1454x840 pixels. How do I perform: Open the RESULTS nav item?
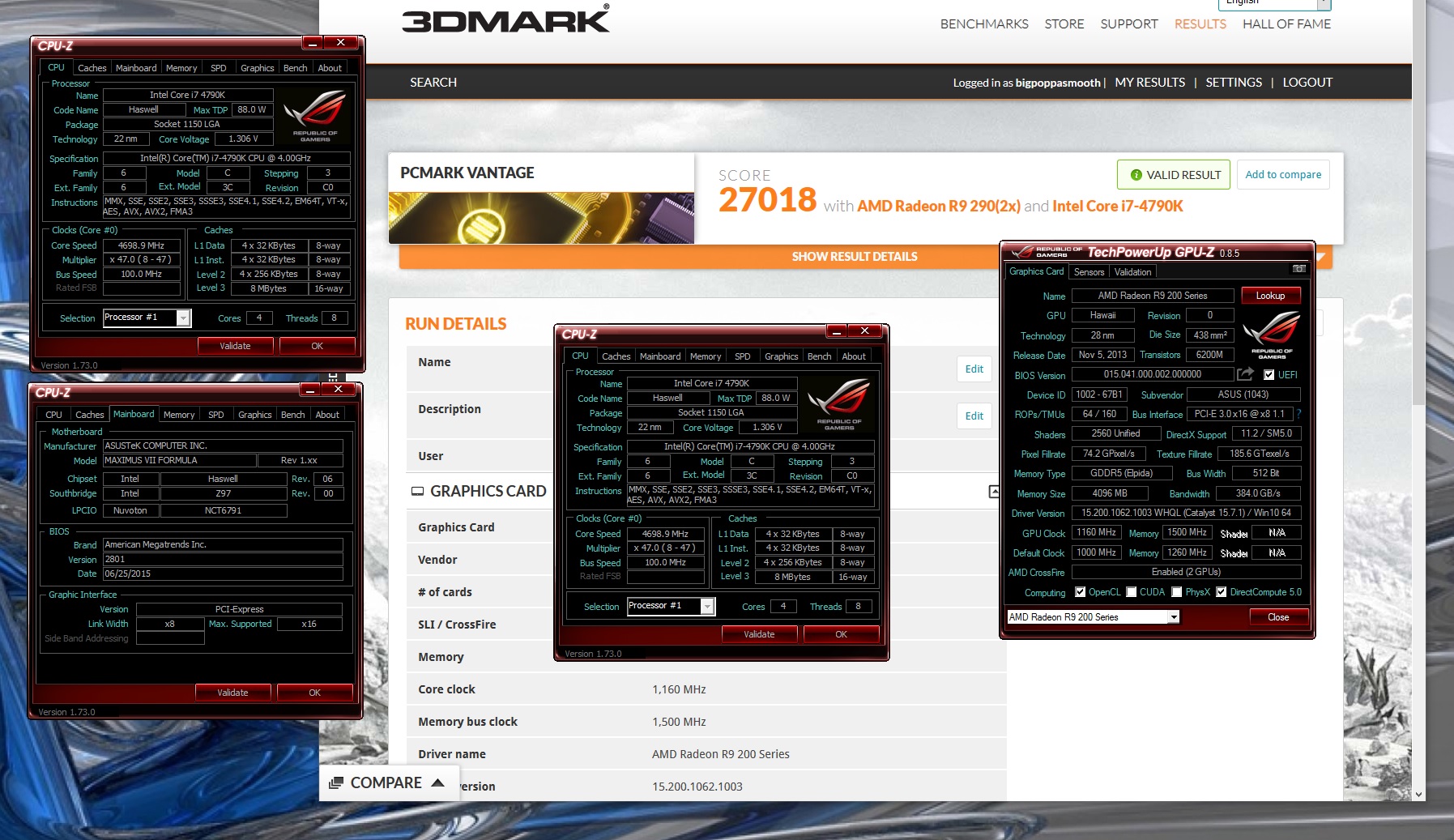point(1200,24)
